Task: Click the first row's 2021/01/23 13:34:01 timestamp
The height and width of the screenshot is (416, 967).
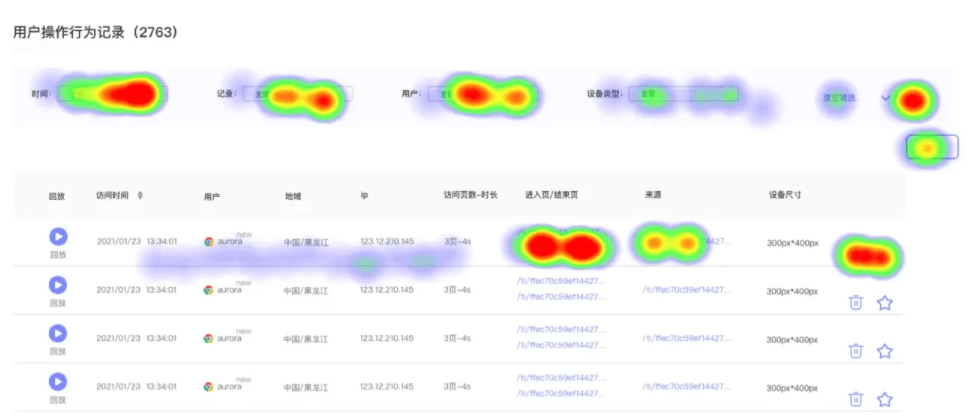Action: click(136, 242)
